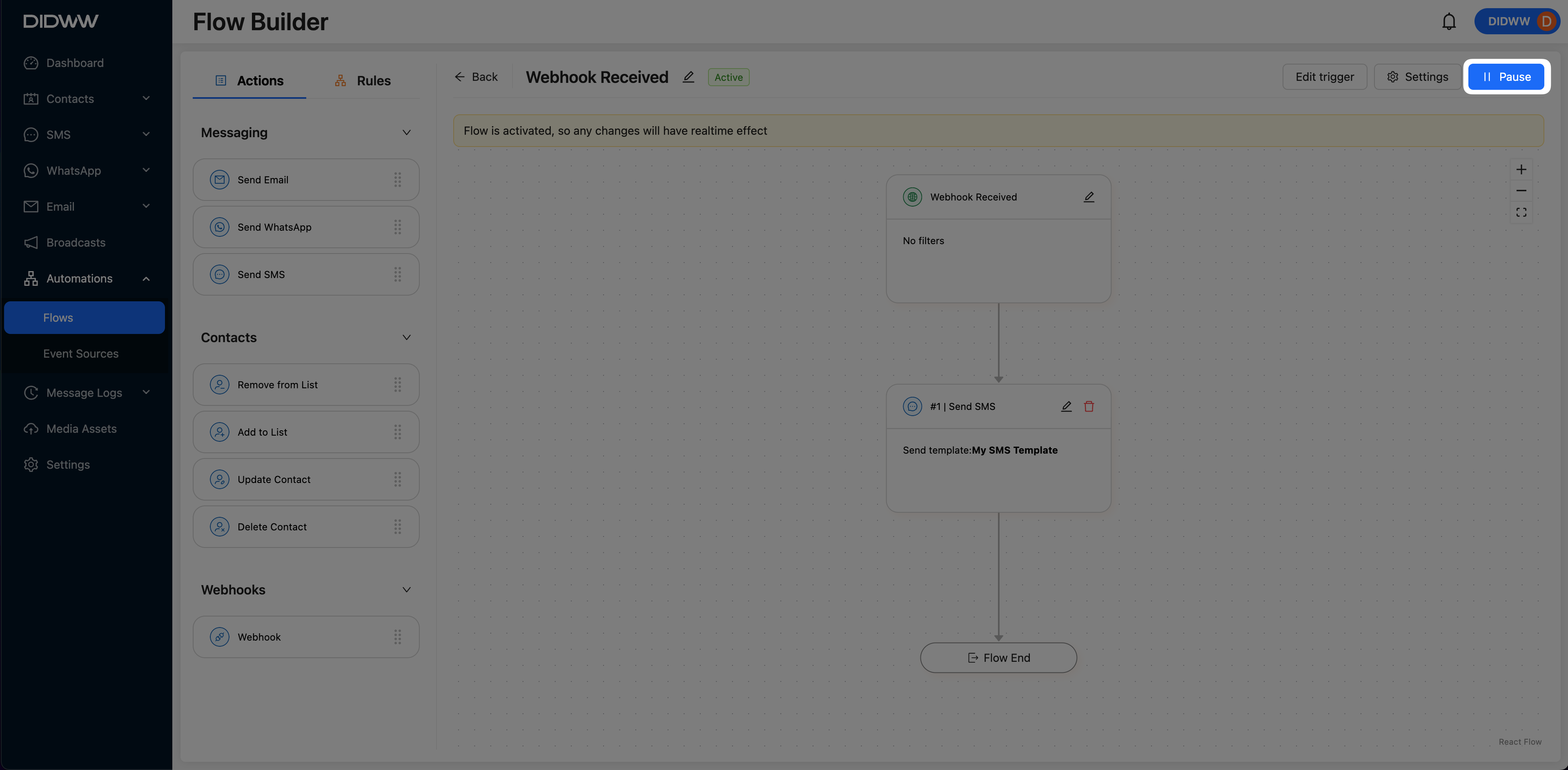Open Event Sources in sidebar
1568x770 pixels.
[x=81, y=354]
